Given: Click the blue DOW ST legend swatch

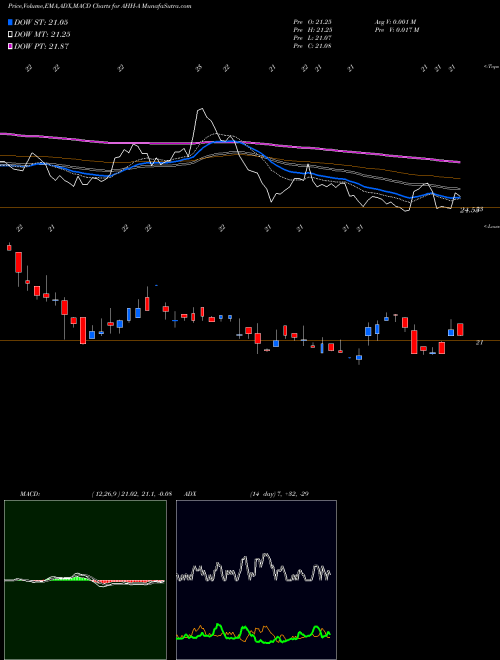Looking at the screenshot, I should click(x=10, y=22).
